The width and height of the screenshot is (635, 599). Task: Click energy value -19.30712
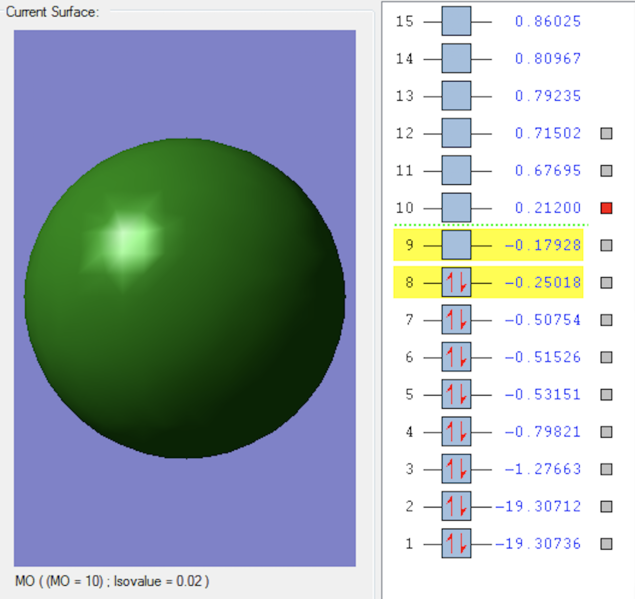click(538, 506)
